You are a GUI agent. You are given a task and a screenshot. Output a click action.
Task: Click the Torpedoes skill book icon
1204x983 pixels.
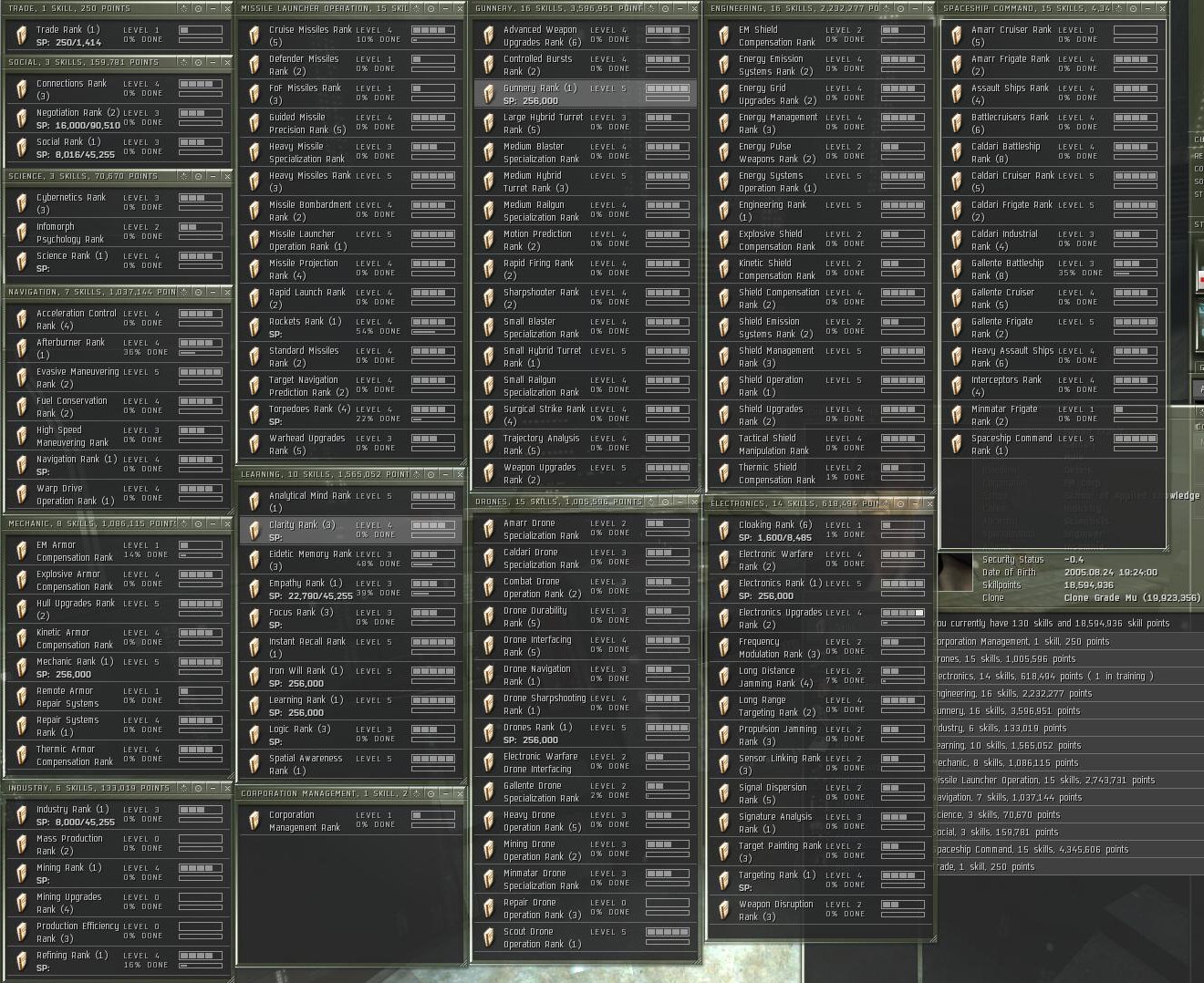click(255, 415)
